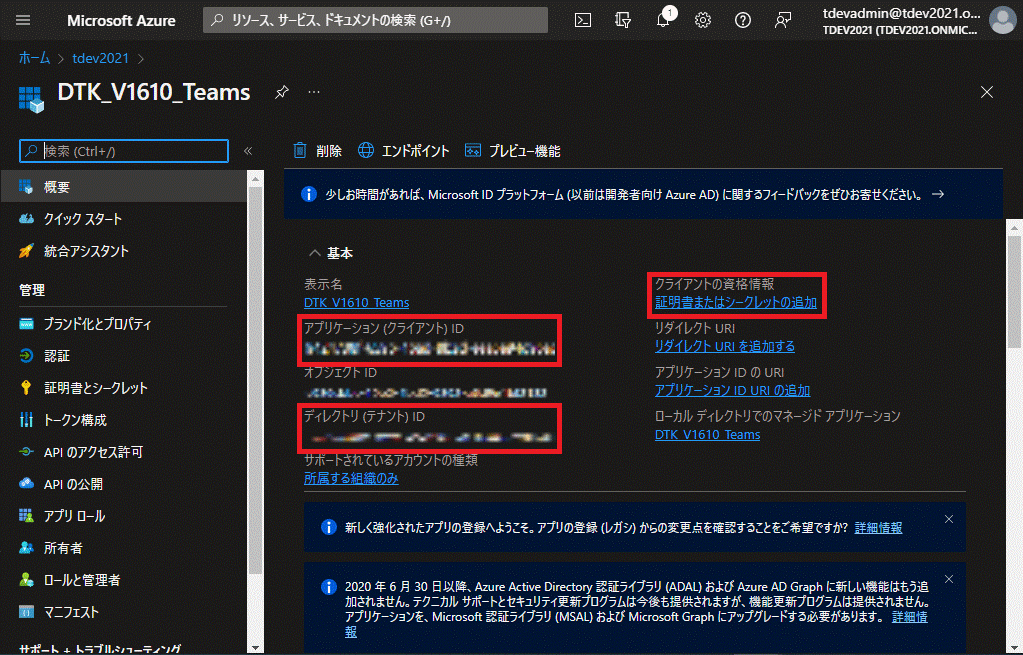The image size is (1023, 655).
Task: Click リダイレクト URI を追加する link
Action: pos(725,346)
